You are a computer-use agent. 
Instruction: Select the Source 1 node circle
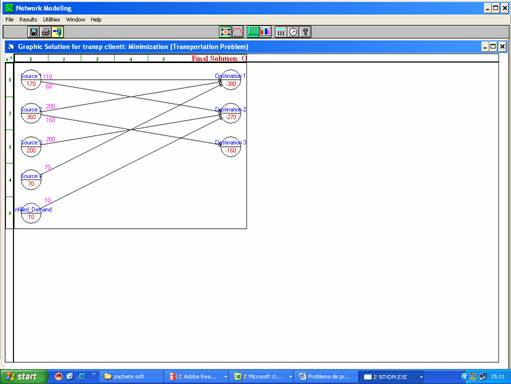tap(31, 80)
